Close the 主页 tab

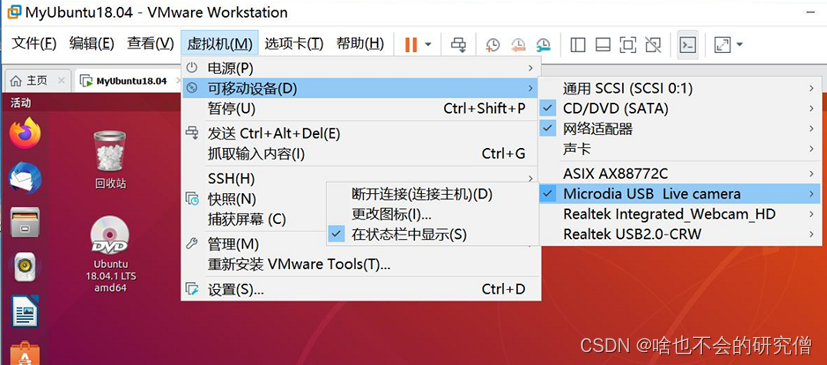61,81
